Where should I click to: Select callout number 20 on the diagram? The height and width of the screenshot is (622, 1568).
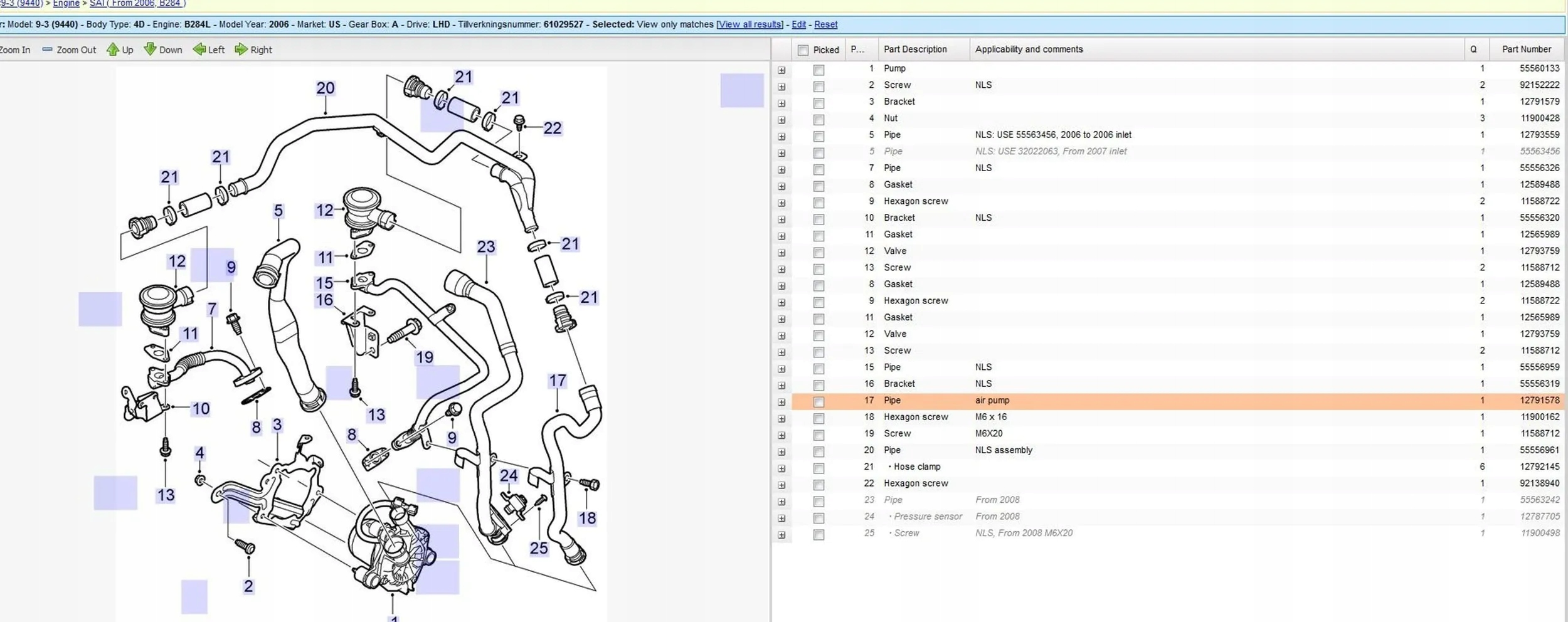(x=325, y=88)
